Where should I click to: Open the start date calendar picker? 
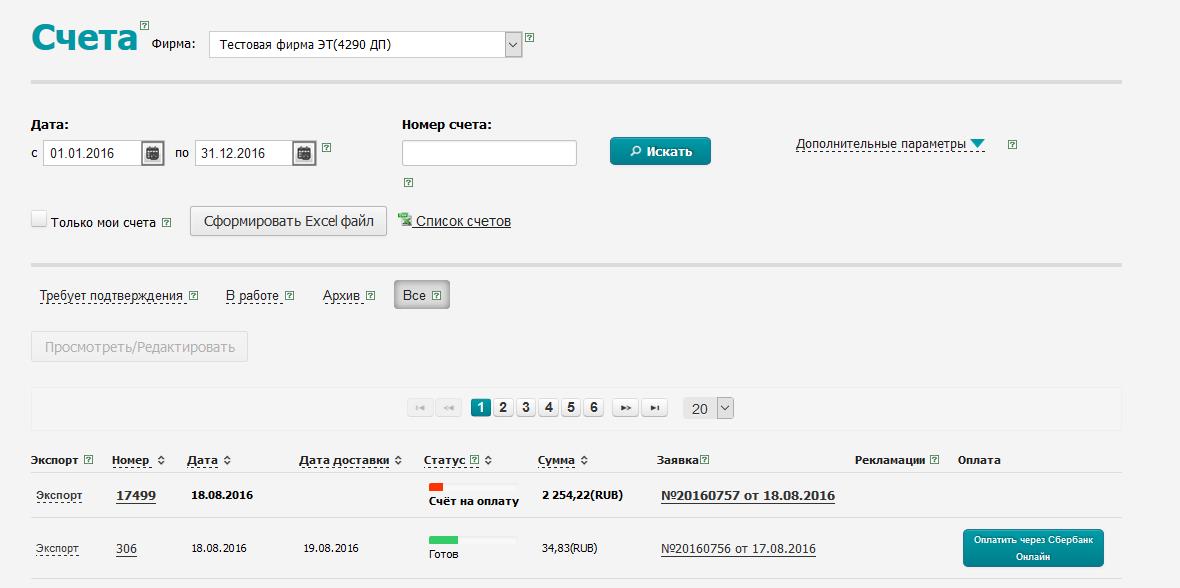pos(152,153)
